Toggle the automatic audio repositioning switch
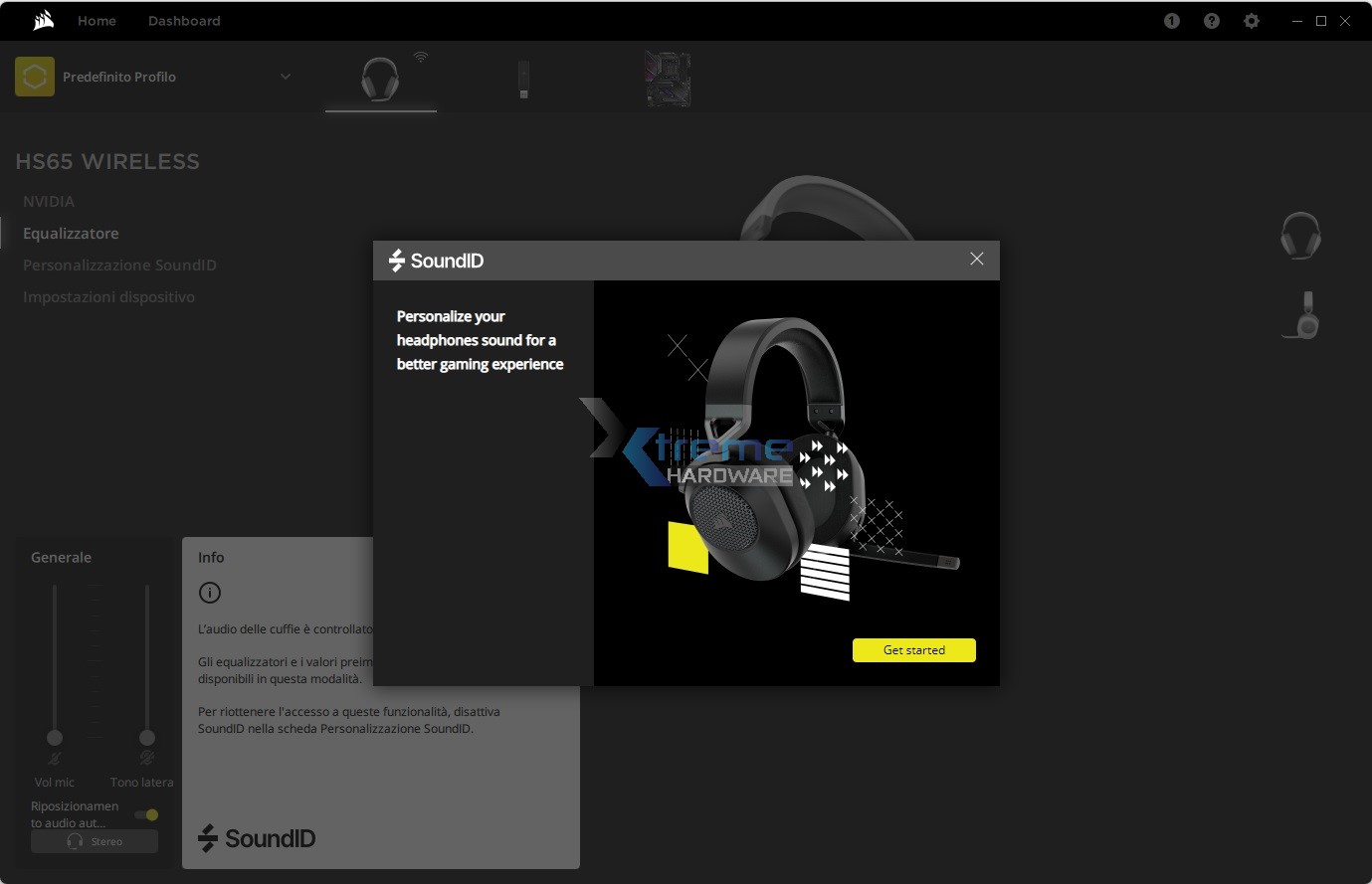 [x=147, y=814]
